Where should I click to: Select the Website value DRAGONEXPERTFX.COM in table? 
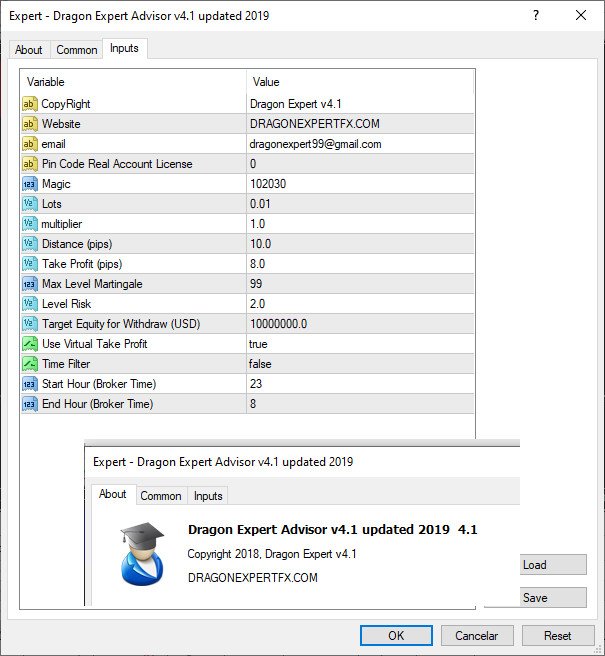click(x=361, y=124)
